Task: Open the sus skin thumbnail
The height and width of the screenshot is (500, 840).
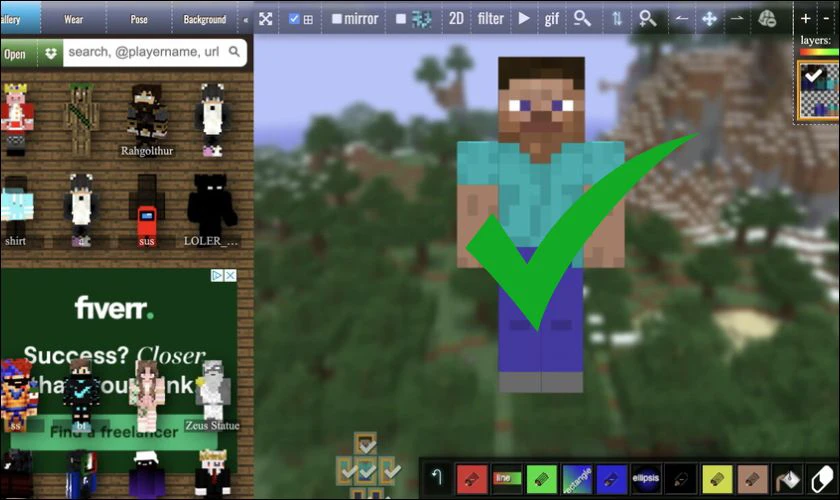Action: click(147, 210)
